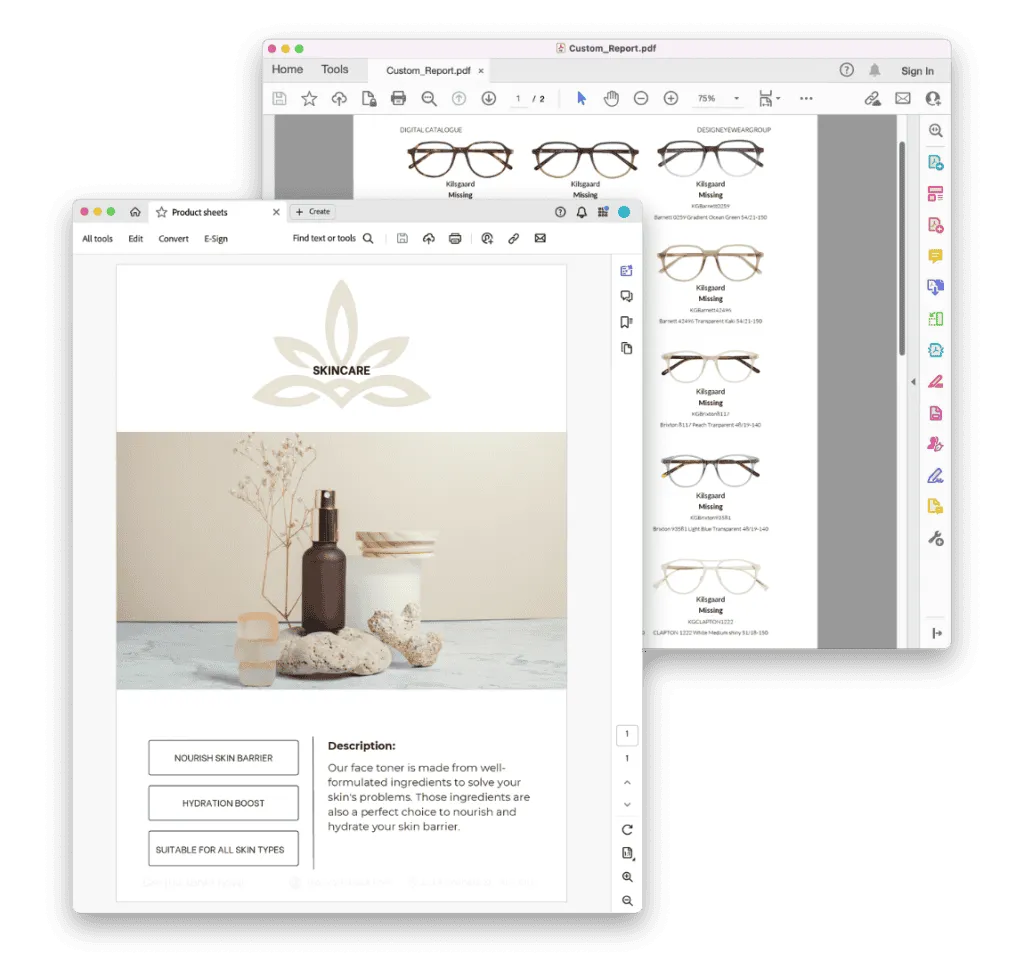The width and height of the screenshot is (1024, 962).
Task: Click the Create button in Product sheets window
Action: pos(313,212)
